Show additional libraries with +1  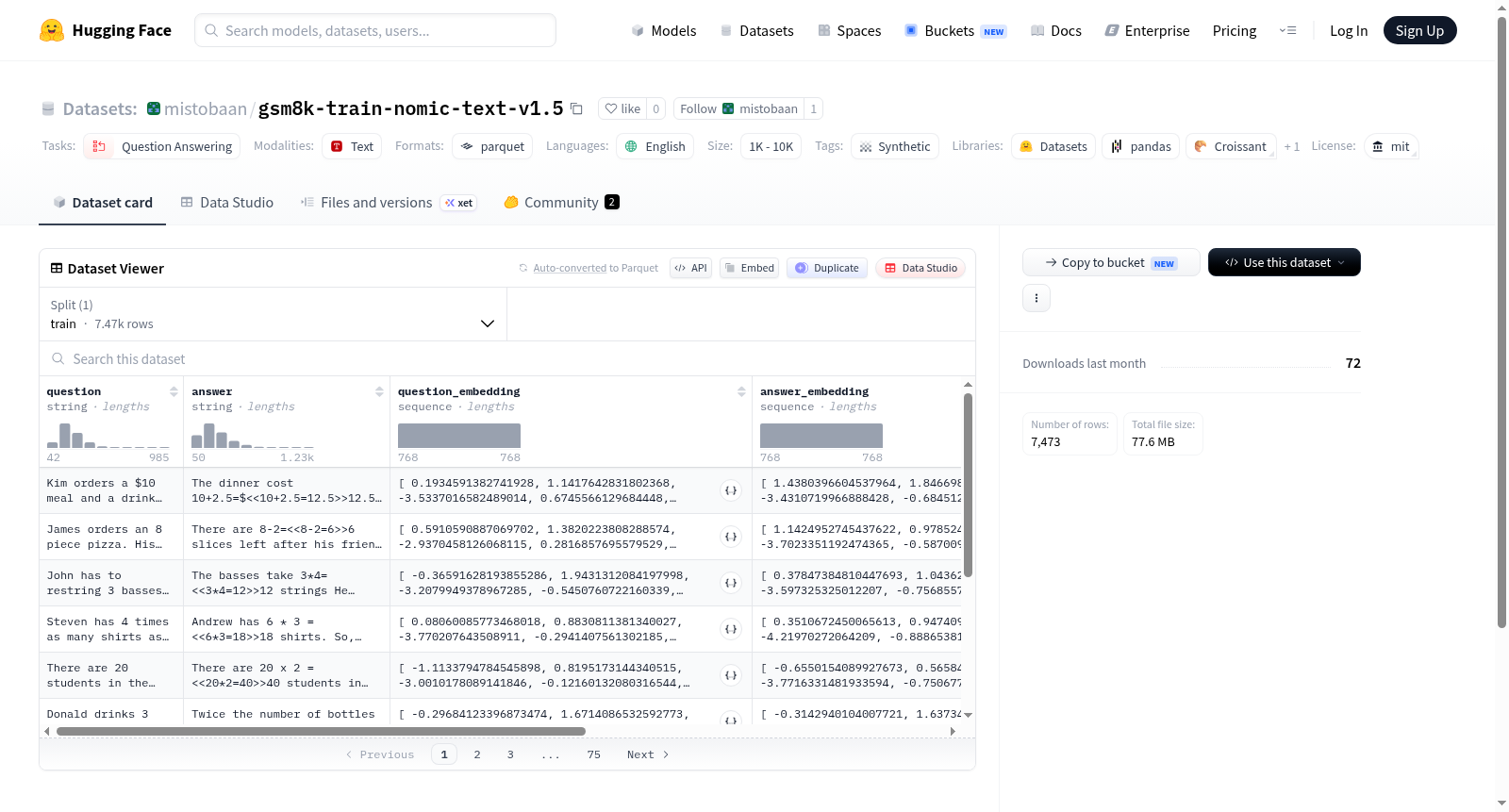[1292, 146]
